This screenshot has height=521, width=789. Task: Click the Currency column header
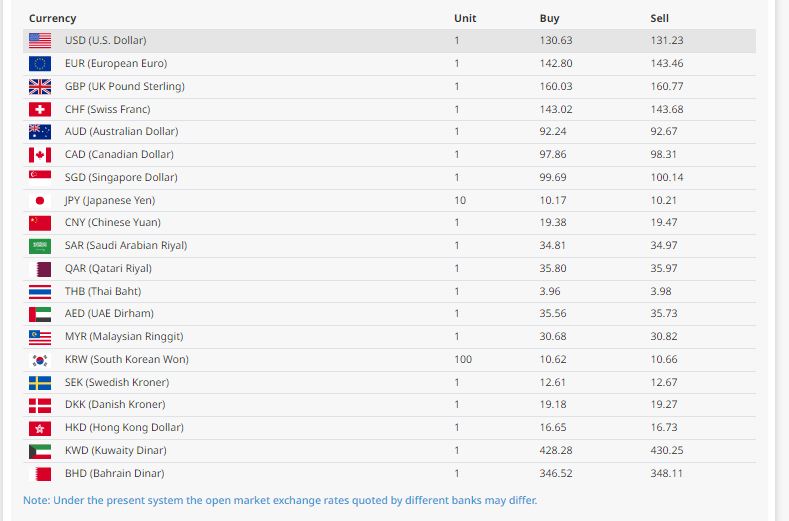[x=53, y=19]
